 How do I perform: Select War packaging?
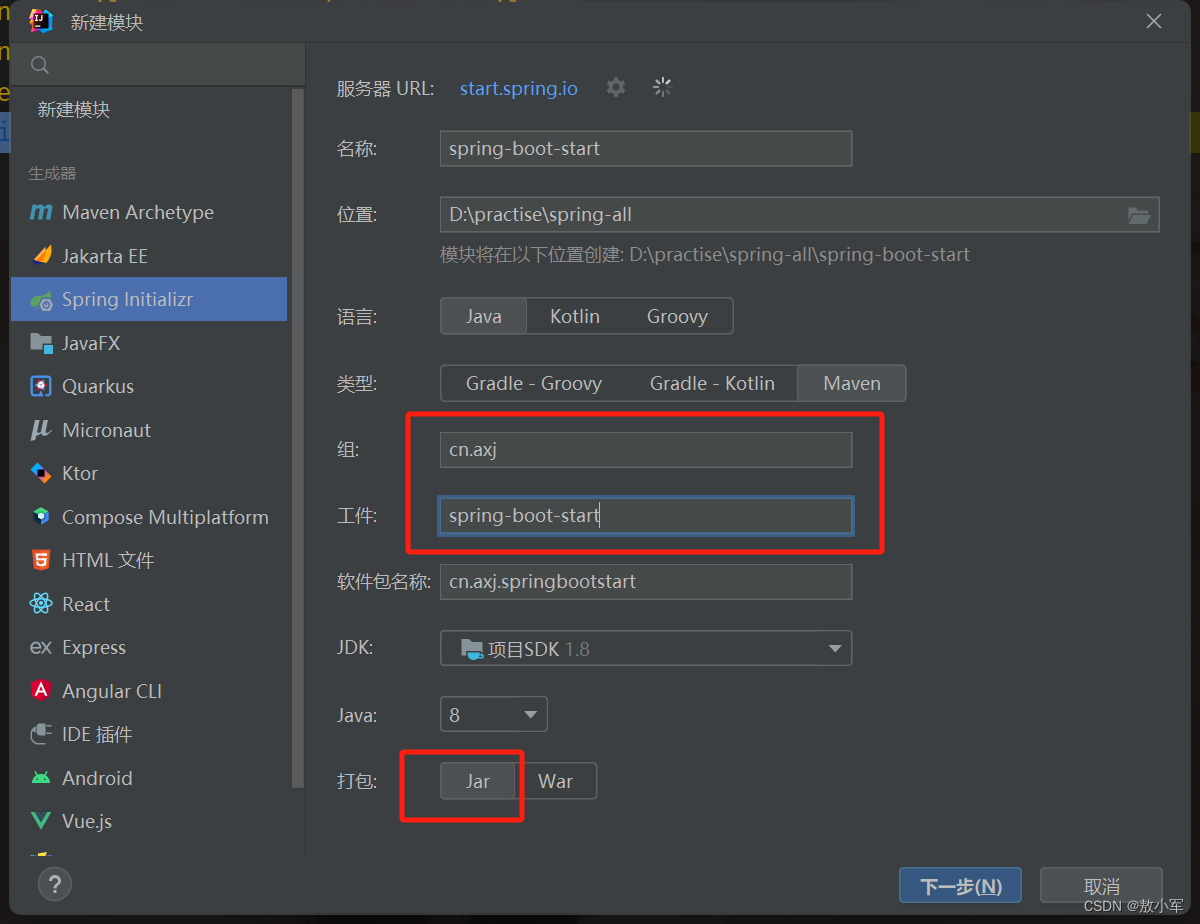556,781
